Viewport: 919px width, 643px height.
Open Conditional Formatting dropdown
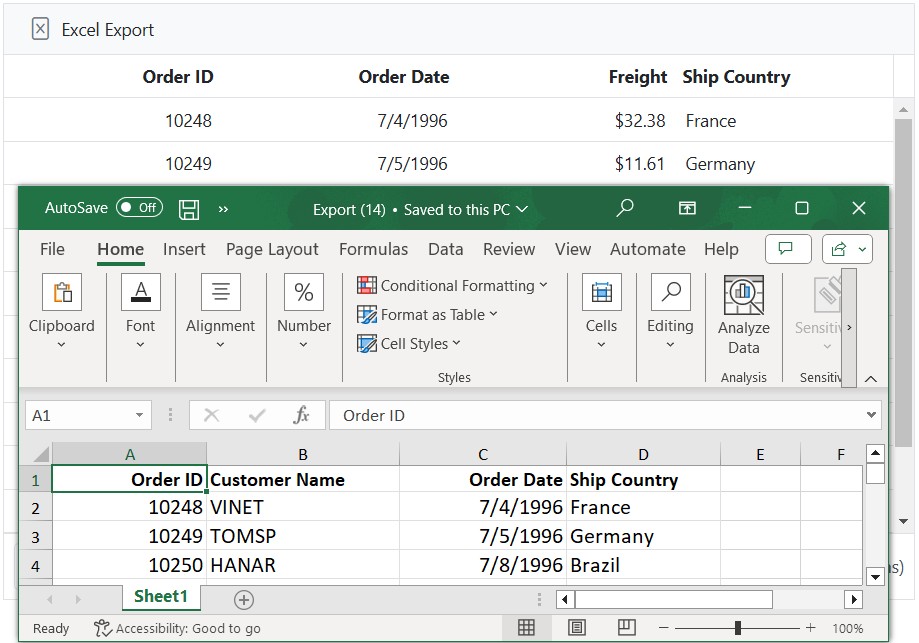(452, 285)
